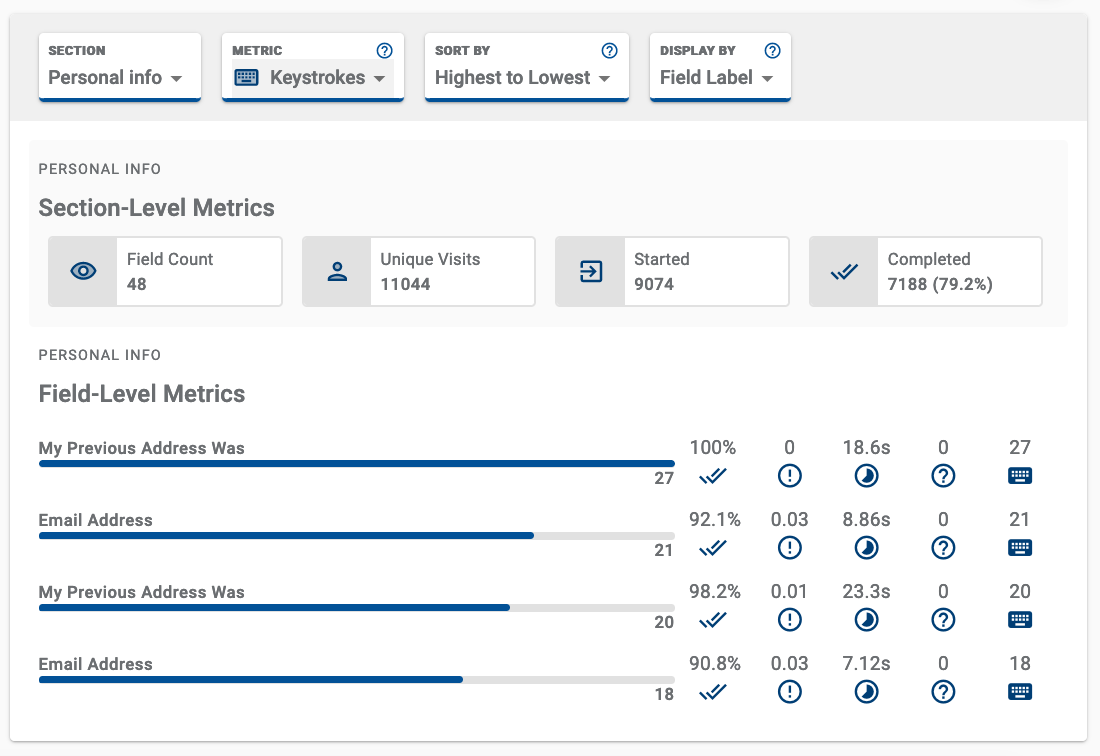Click the Completed value 7188 (79.2%)
Screen dimensions: 1100x756
click(940, 284)
